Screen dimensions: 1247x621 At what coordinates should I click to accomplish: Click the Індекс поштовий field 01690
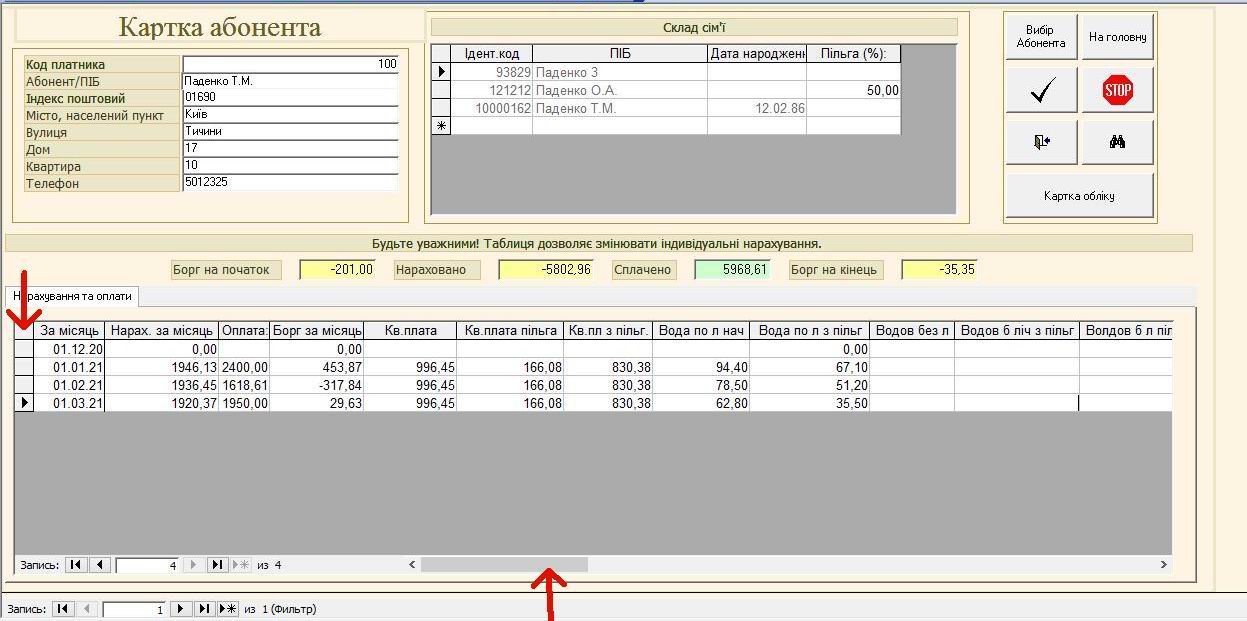[x=290, y=98]
